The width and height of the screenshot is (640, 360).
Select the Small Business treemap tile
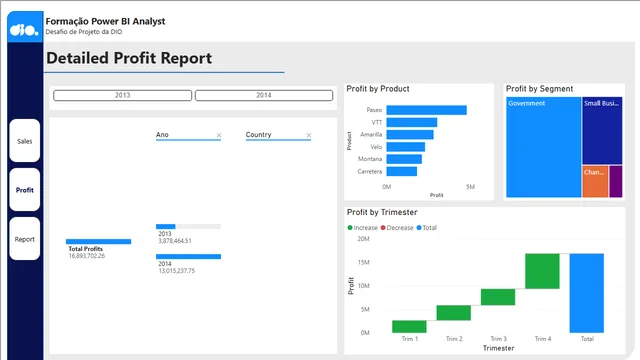(602, 131)
